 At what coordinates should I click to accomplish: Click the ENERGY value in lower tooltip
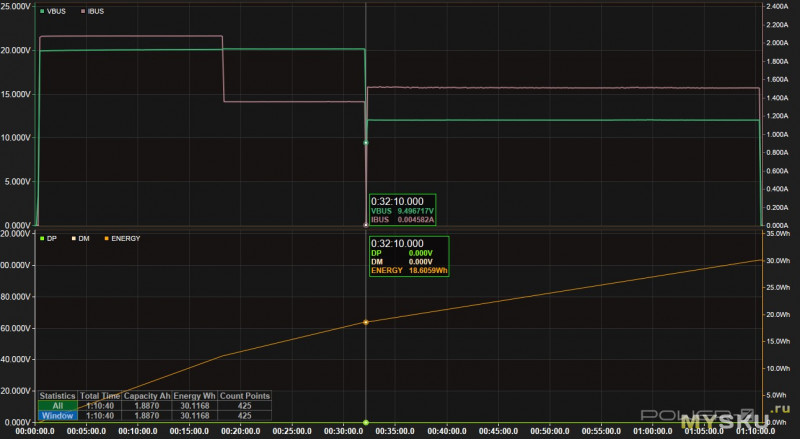tap(428, 271)
